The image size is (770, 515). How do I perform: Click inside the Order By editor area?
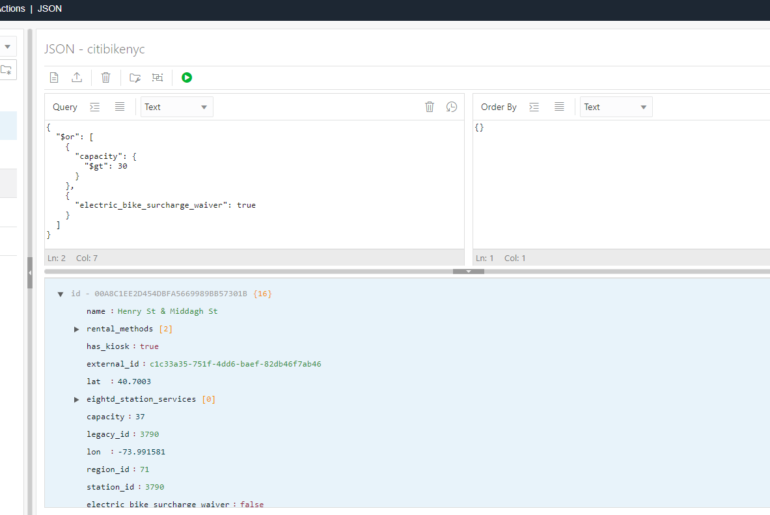(622, 185)
